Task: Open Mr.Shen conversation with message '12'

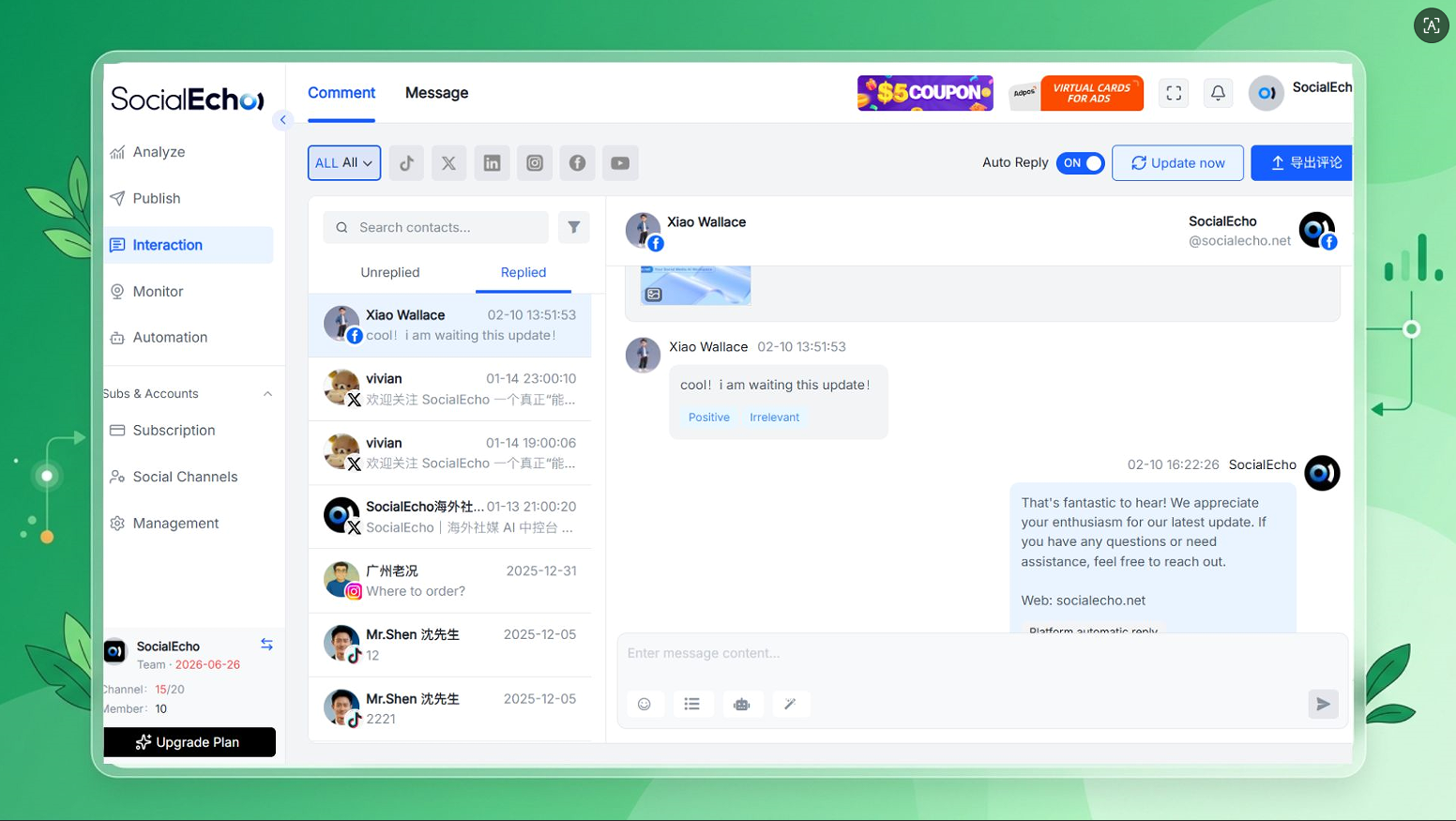Action: point(450,645)
